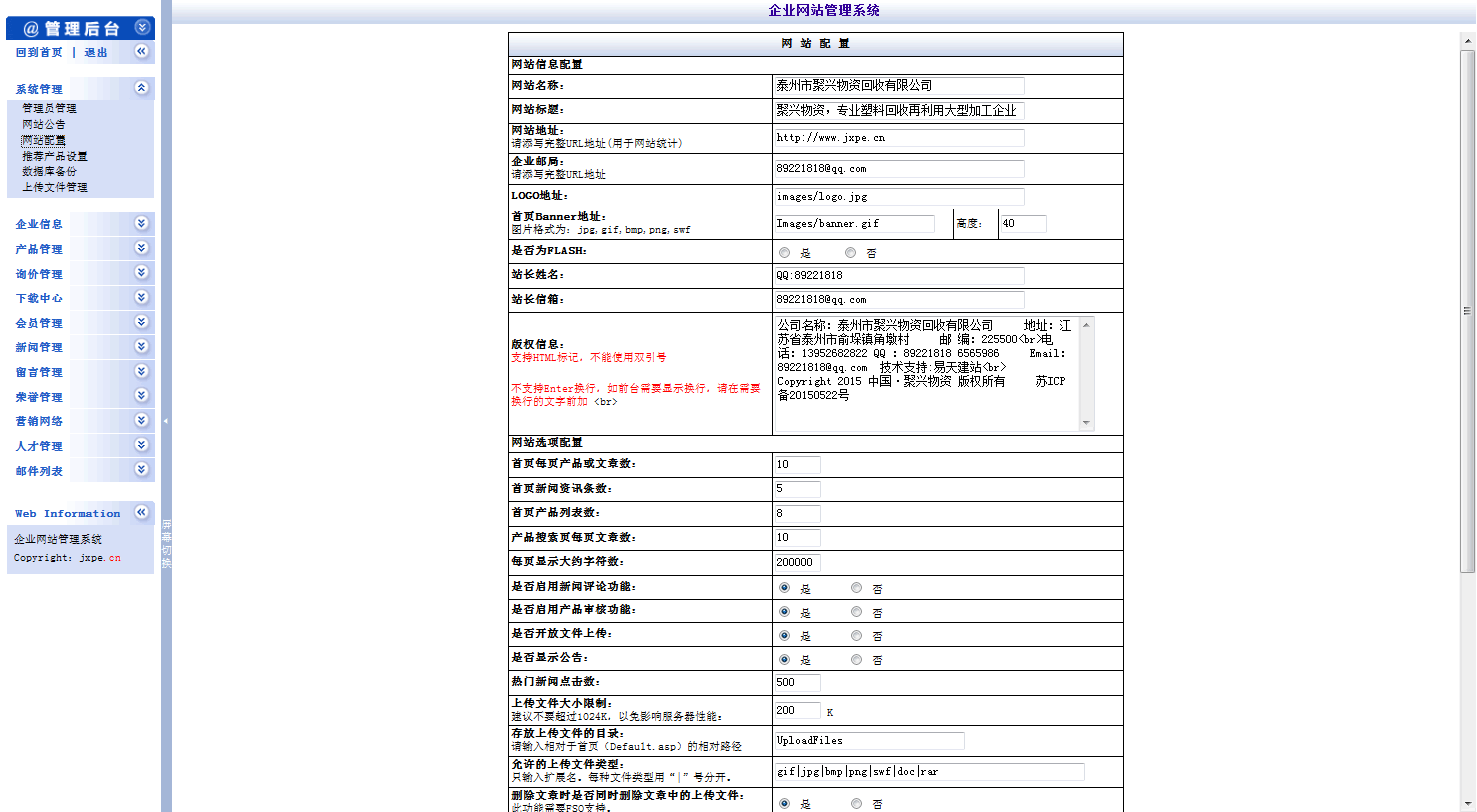The image size is (1477, 812).
Task: Collapse the 系统管理 section chevron icon
Action: click(141, 88)
